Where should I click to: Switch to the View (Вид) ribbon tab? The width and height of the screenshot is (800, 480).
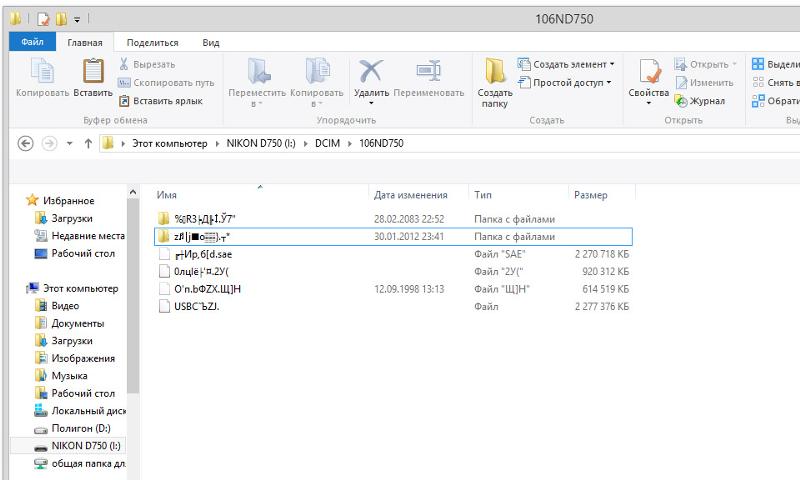[211, 43]
